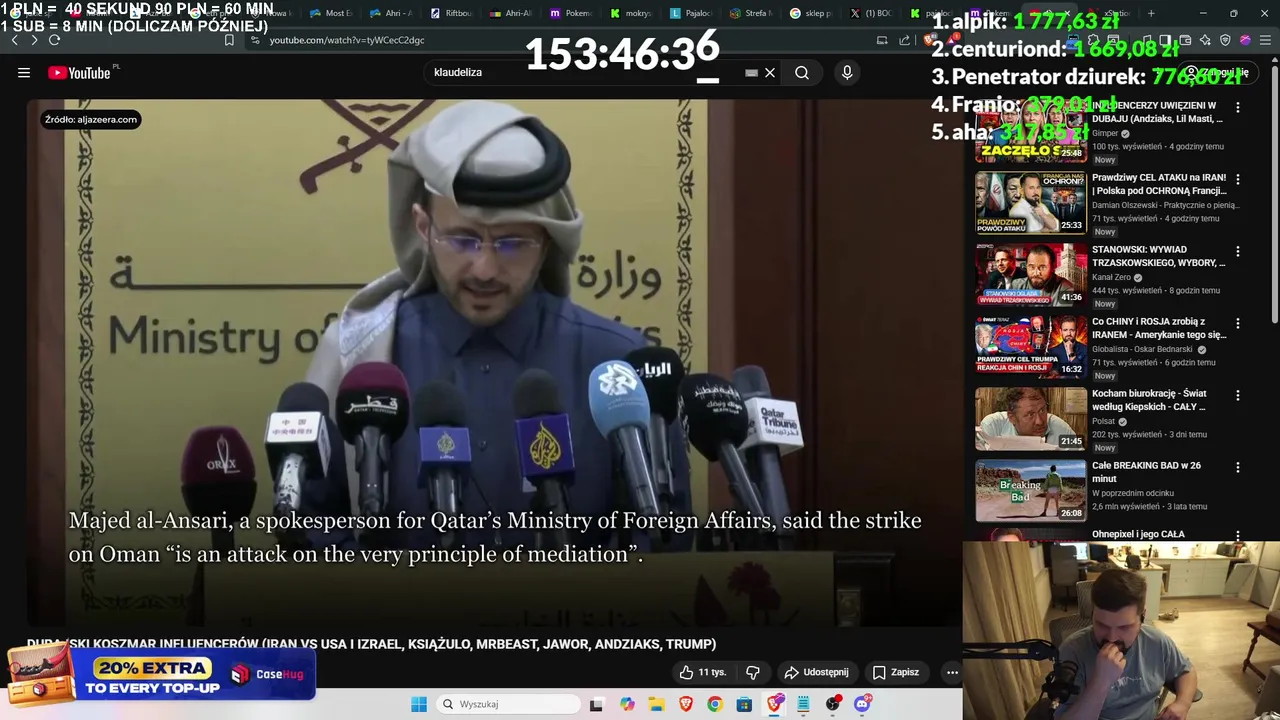Open options for Całe BREAKING BAD video

[x=1238, y=467]
